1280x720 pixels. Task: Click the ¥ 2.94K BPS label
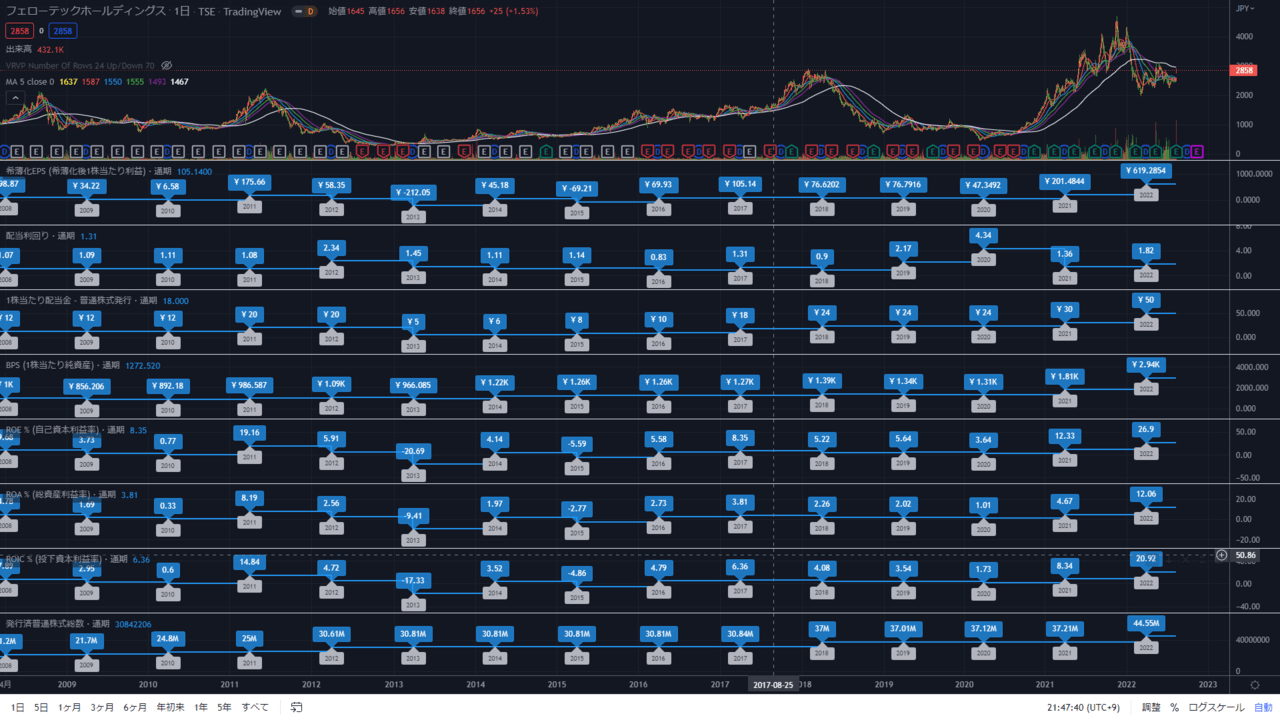point(1146,365)
